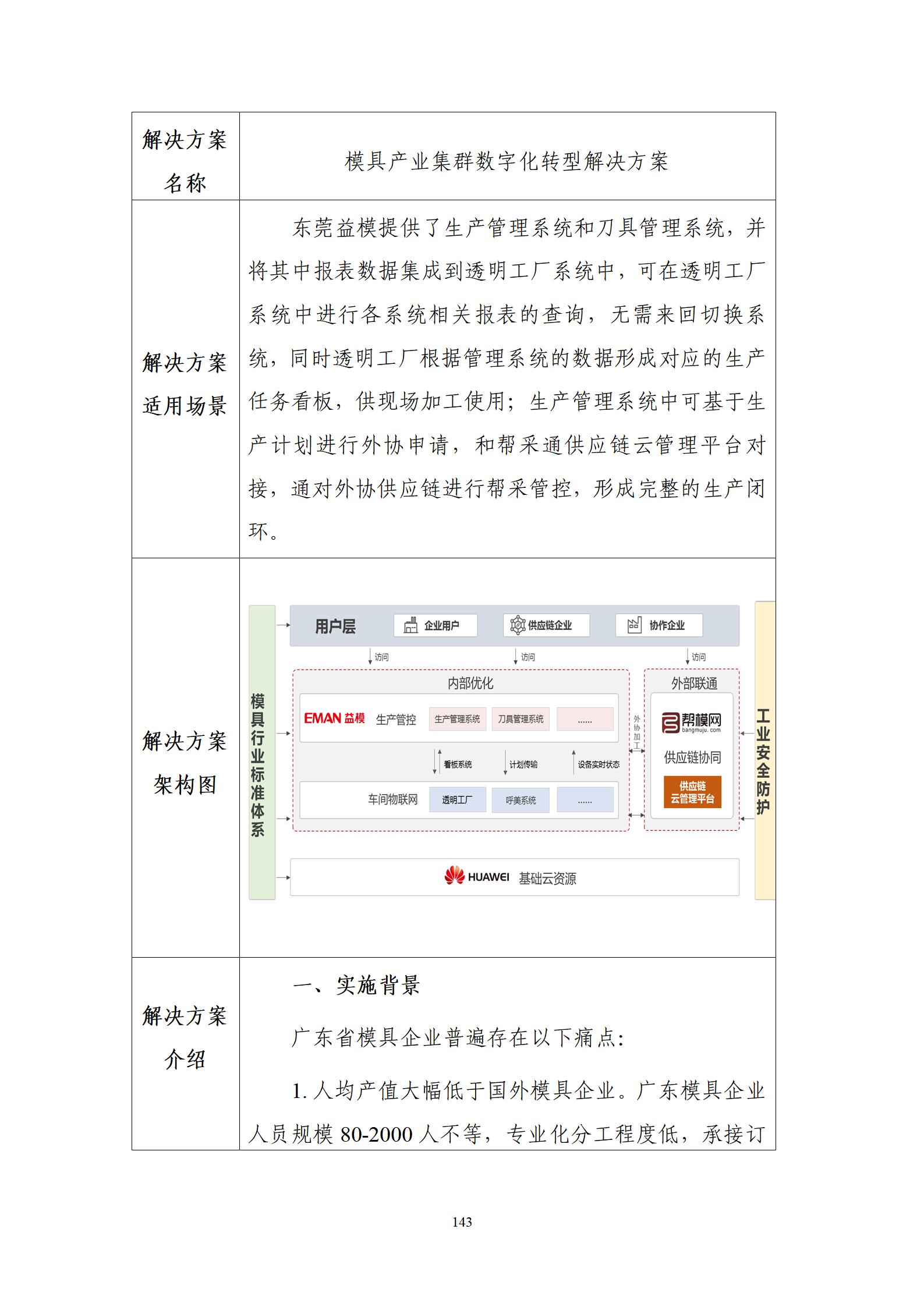Click the 帮模网 bangmuju.com logo
The image size is (924, 1307).
pos(692,722)
